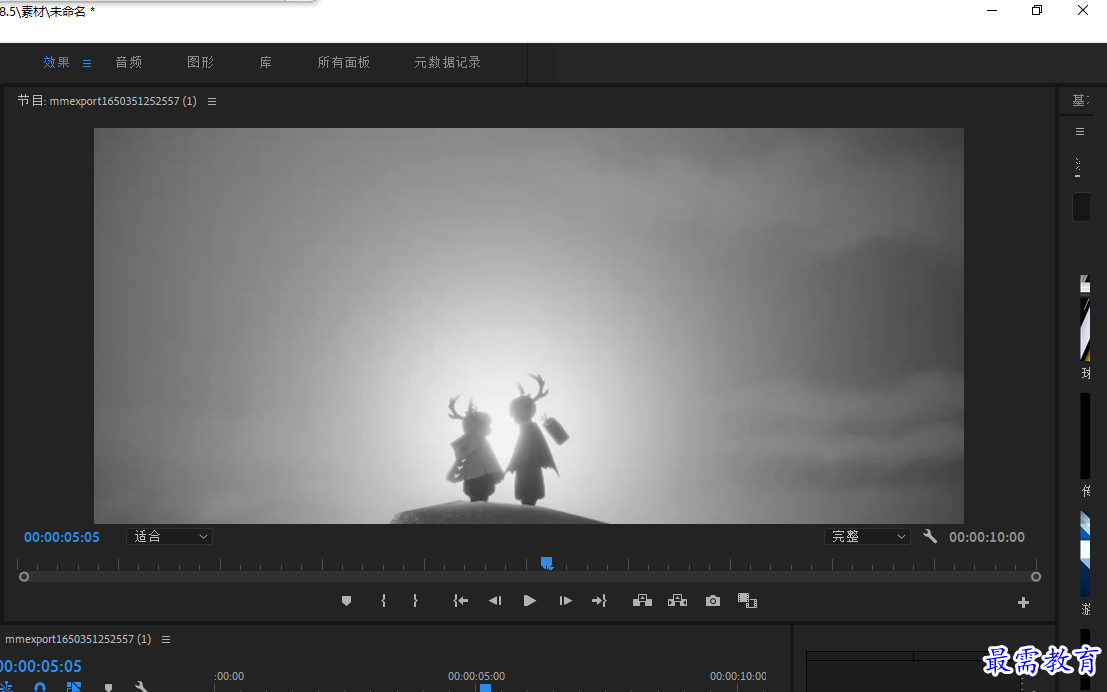This screenshot has width=1107, height=692.
Task: Open the 适合 zoom level dropdown
Action: (169, 537)
